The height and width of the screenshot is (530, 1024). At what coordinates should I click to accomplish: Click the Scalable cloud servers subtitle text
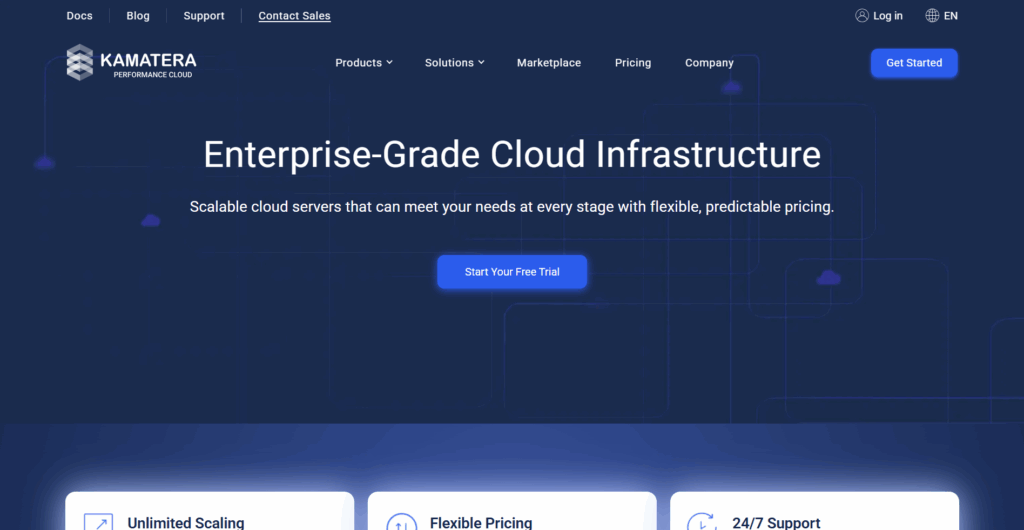click(512, 208)
